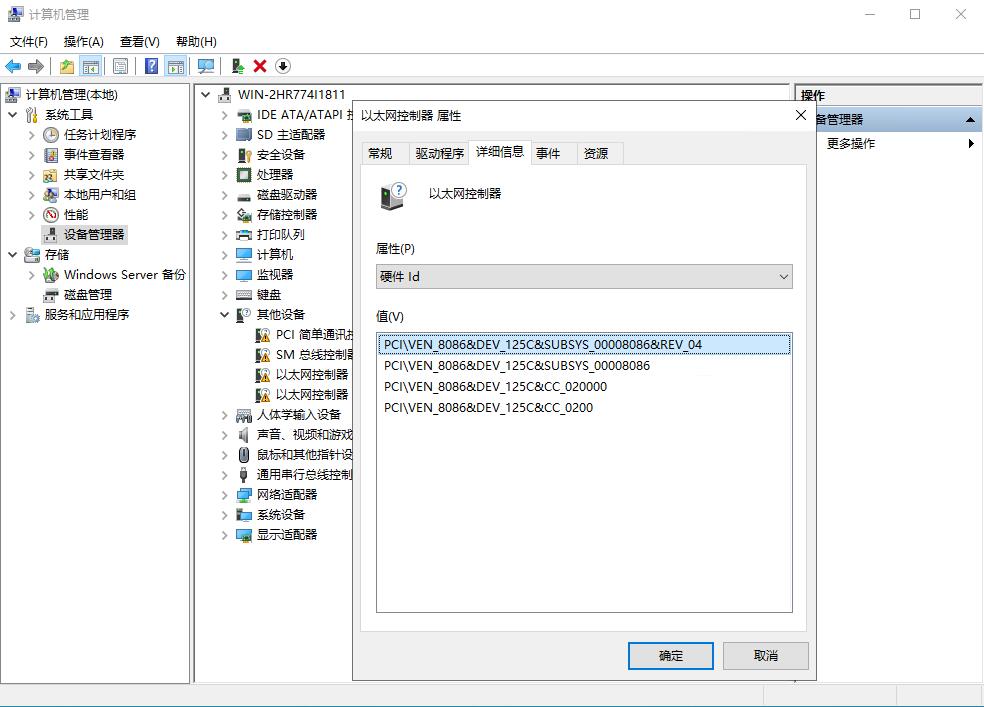The image size is (984, 707).
Task: Switch to the 常规 tab
Action: (380, 153)
